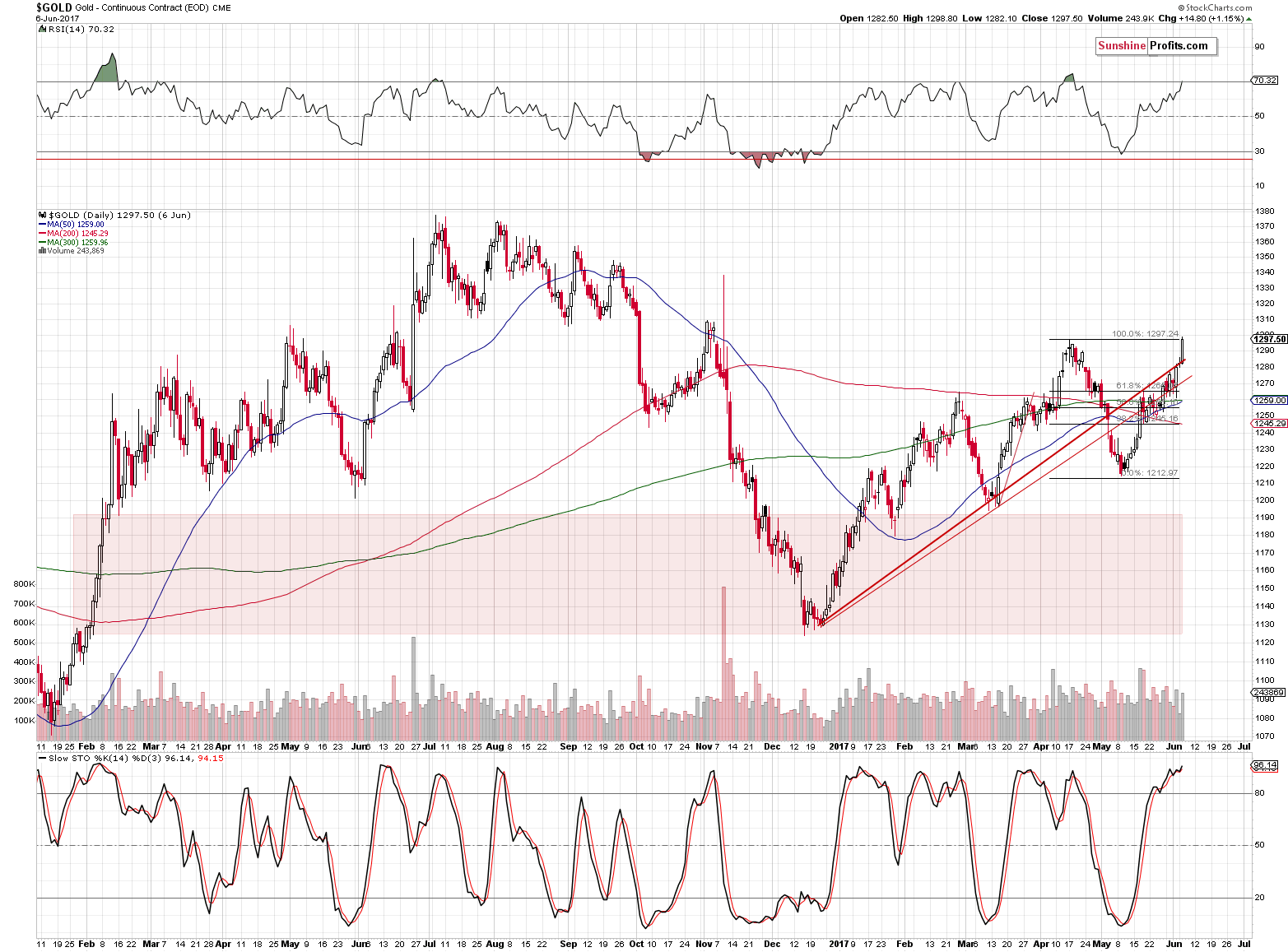Click the 80 level on the stochastic axis
This screenshot has height=952, width=1288.
pos(1259,793)
